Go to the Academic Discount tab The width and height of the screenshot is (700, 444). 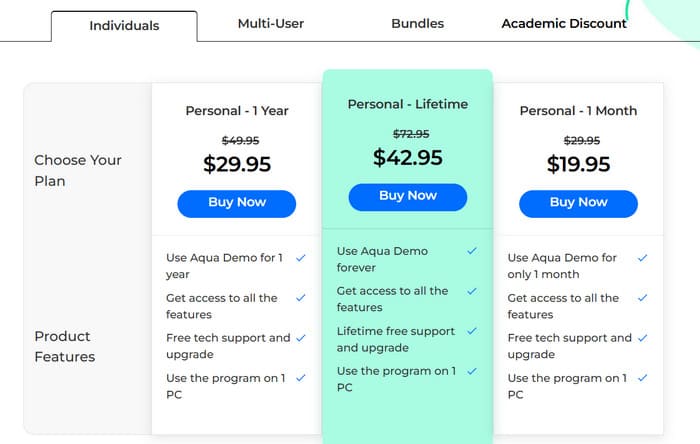tap(564, 23)
